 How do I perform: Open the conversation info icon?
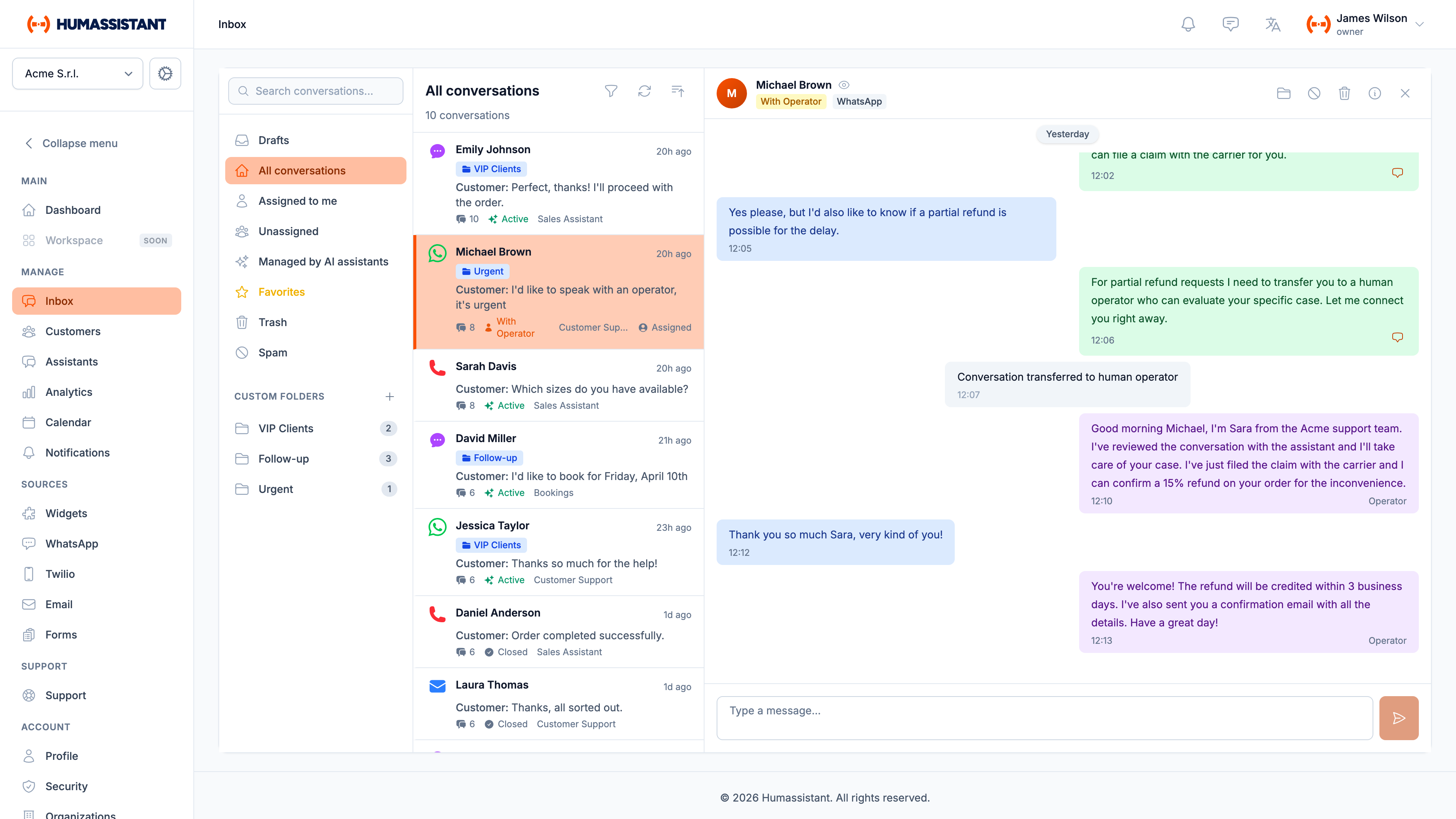[1374, 93]
